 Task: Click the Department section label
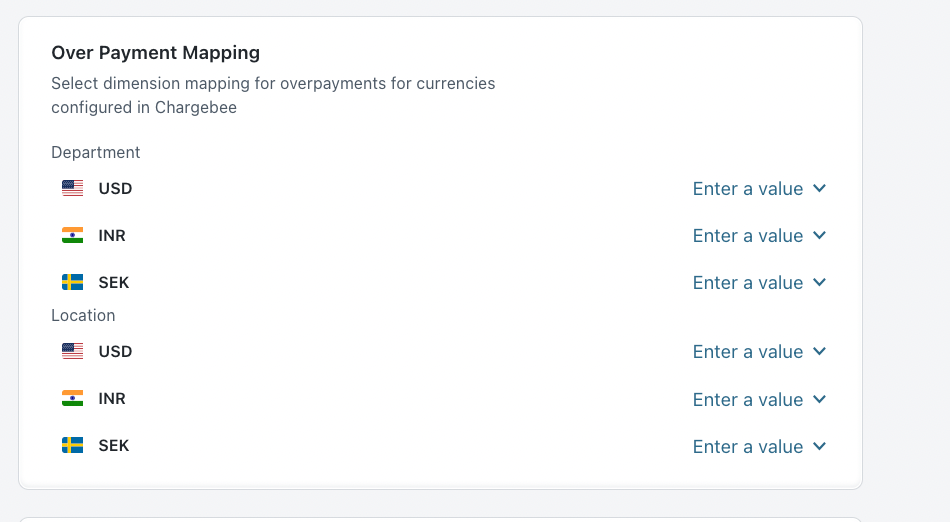tap(96, 152)
